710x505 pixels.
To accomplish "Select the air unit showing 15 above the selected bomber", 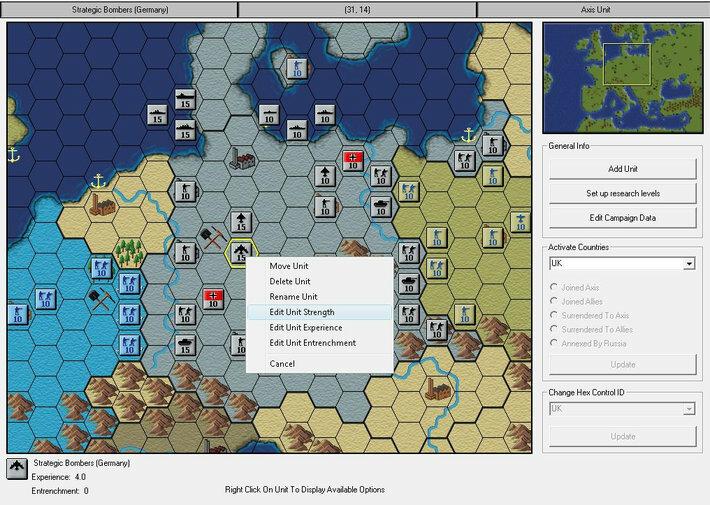I will coord(241,222).
